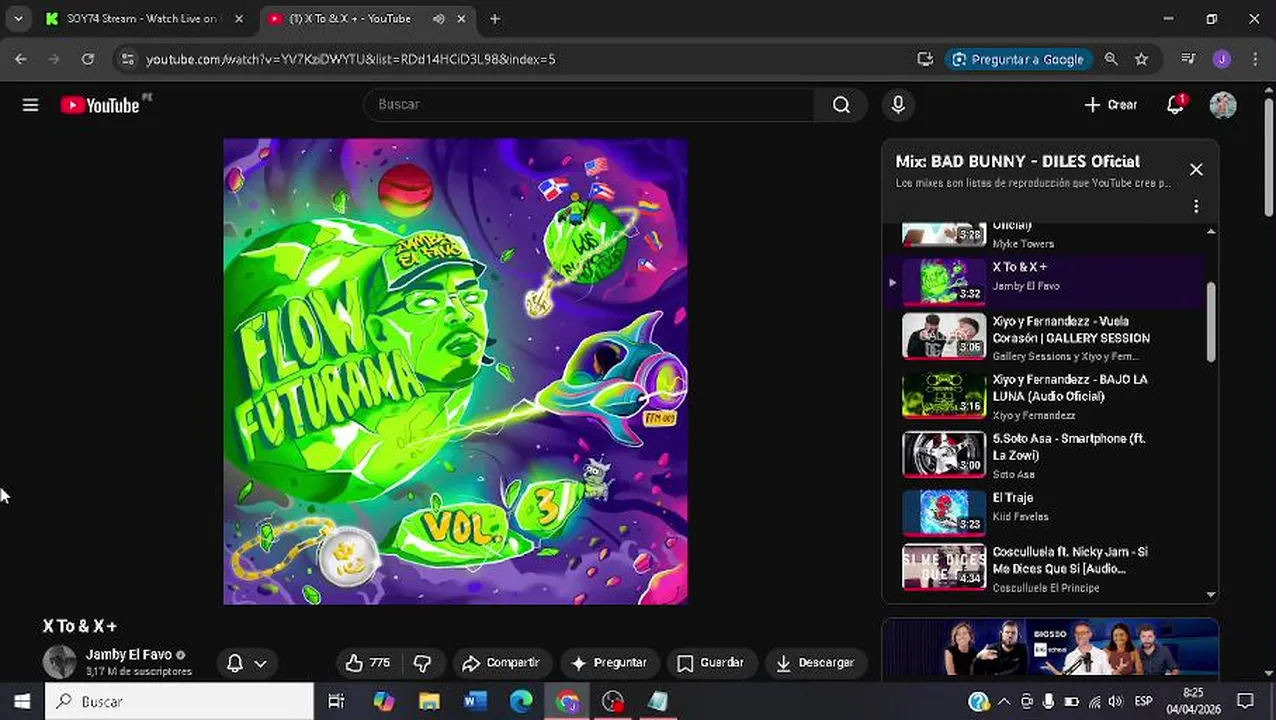Viewport: 1276px width, 720px height.
Task: Bookmark this page with the star
Action: (1141, 59)
